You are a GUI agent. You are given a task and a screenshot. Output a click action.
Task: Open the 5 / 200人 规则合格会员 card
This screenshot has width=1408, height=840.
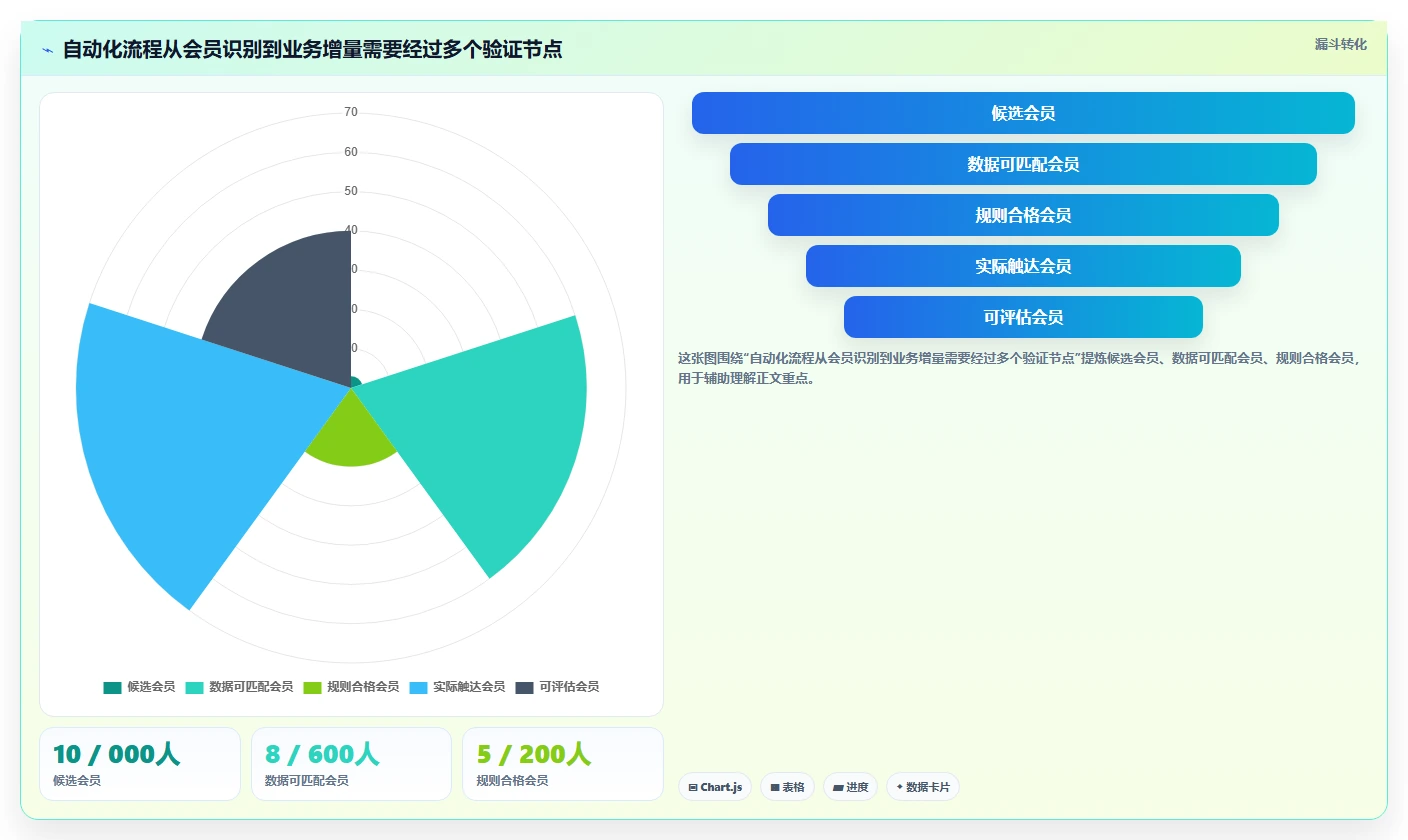click(563, 764)
